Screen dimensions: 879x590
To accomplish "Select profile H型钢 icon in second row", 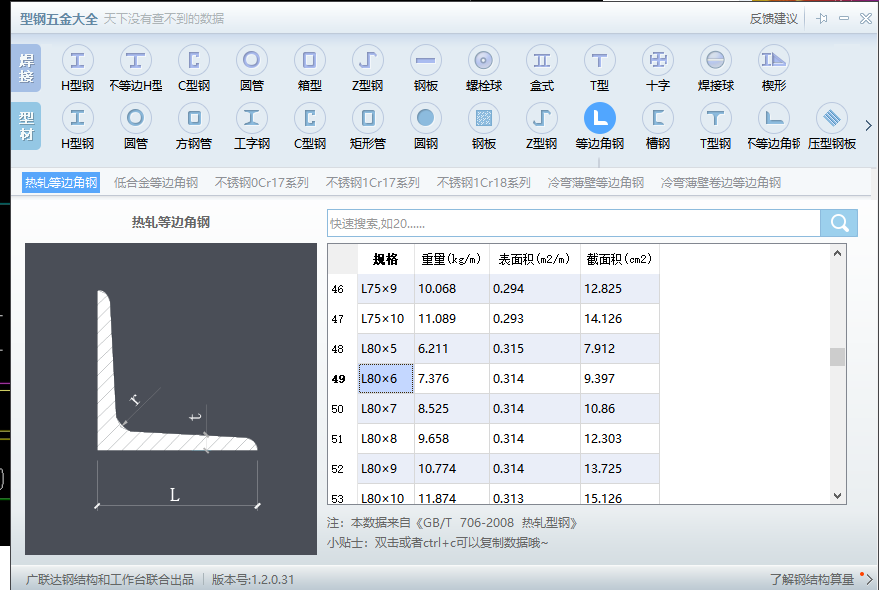I will [77, 118].
